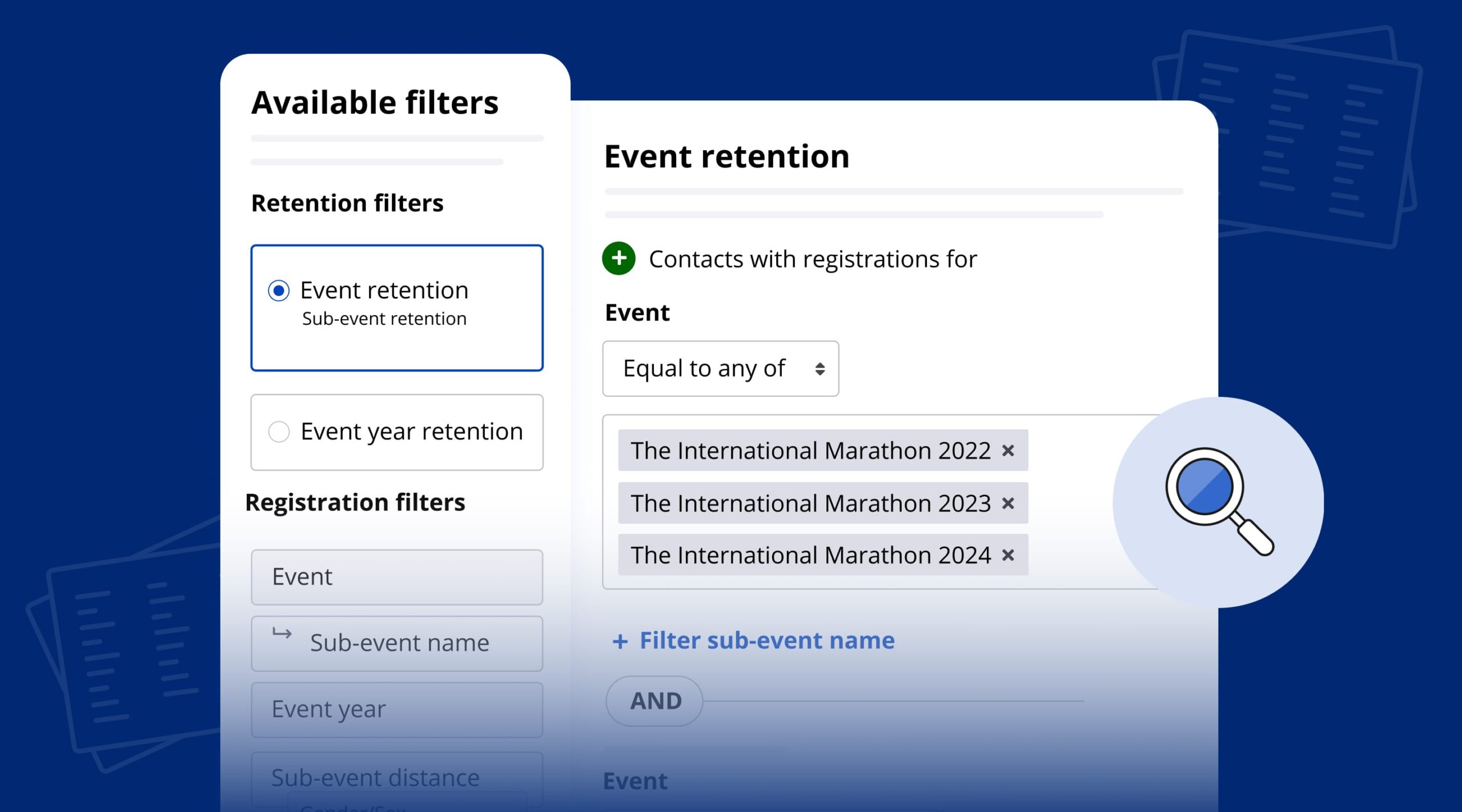Remove The International Marathon 2023 tag
The image size is (1462, 812).
point(1008,503)
